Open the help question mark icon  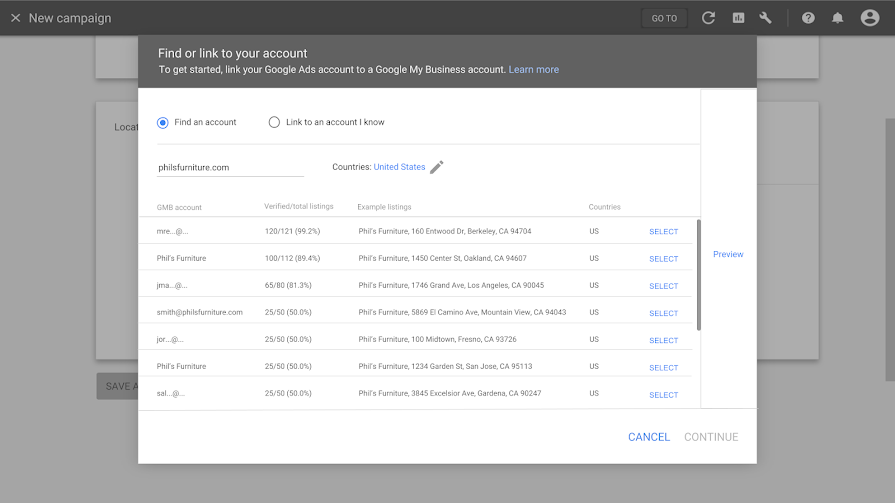808,18
